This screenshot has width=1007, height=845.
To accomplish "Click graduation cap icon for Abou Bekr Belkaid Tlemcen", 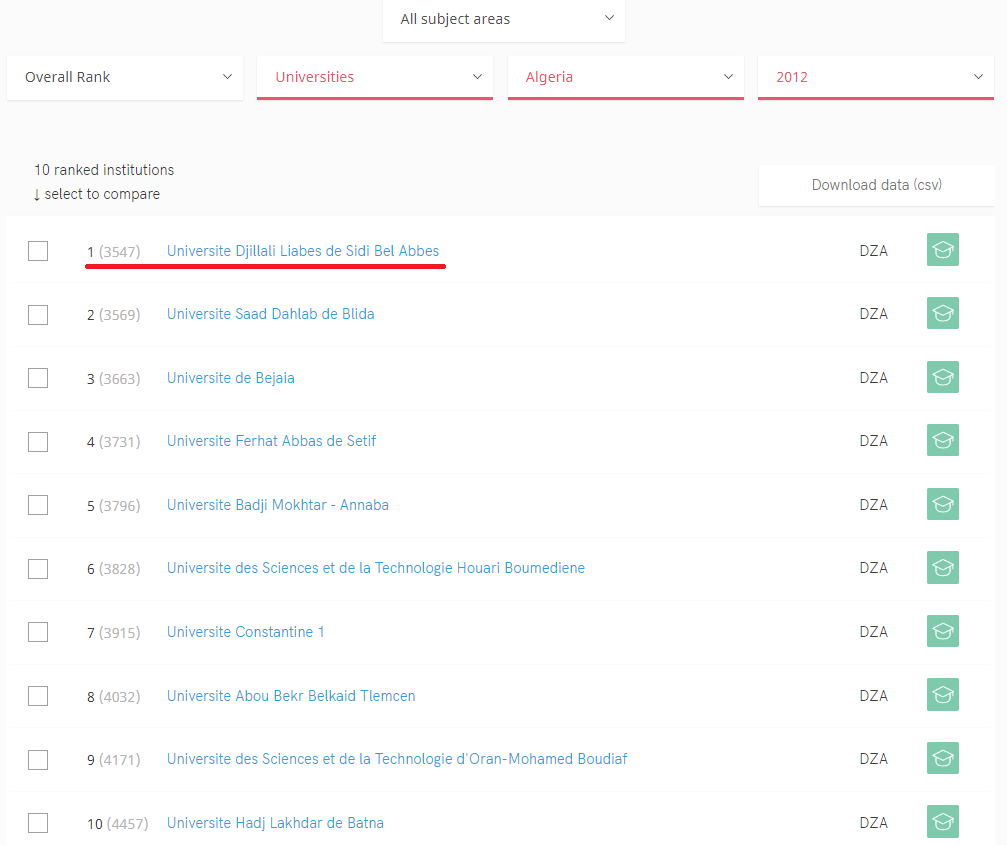I will coord(942,695).
